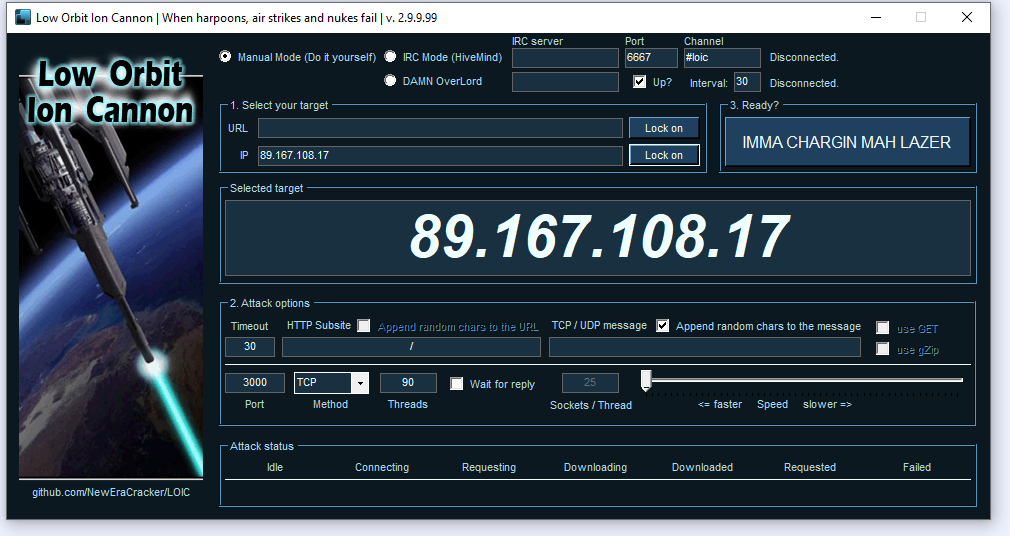Toggle the use gZip checkbox
The height and width of the screenshot is (536, 1010).
(883, 349)
